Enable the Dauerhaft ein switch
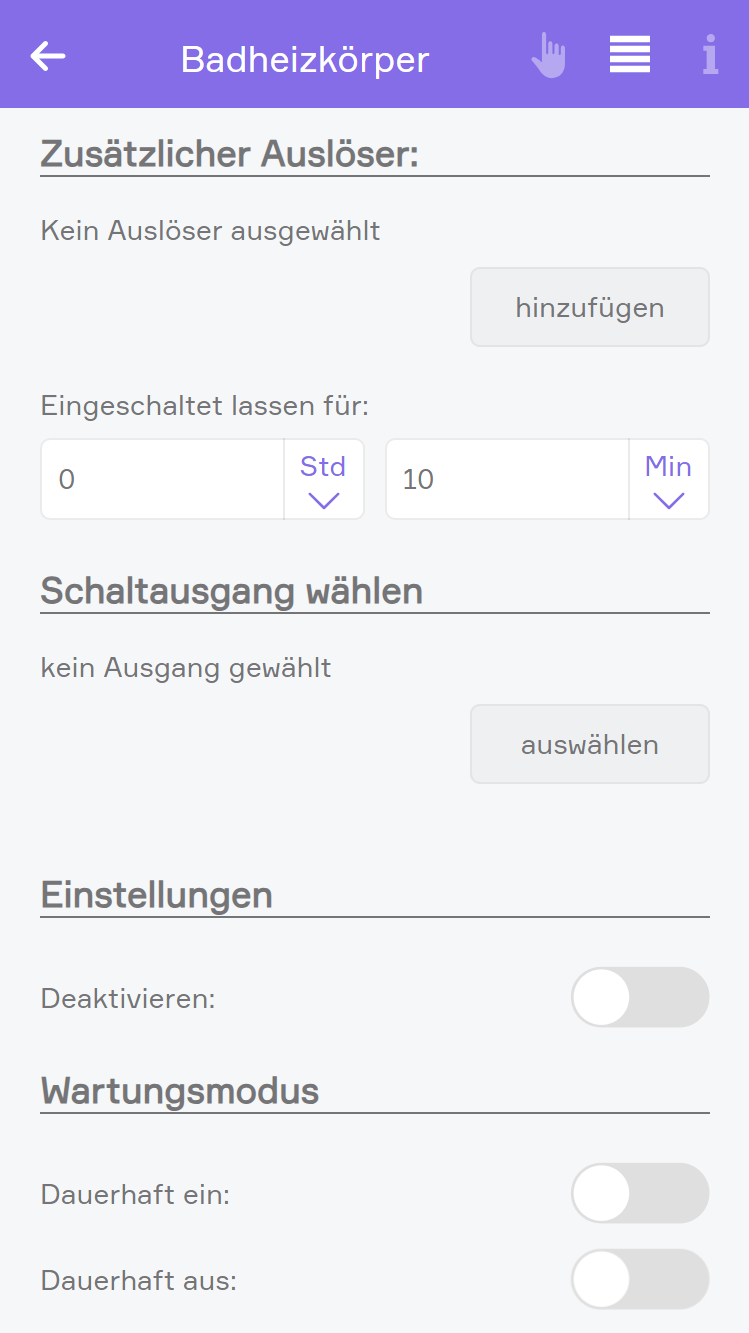The height and width of the screenshot is (1333, 749). 640,1193
